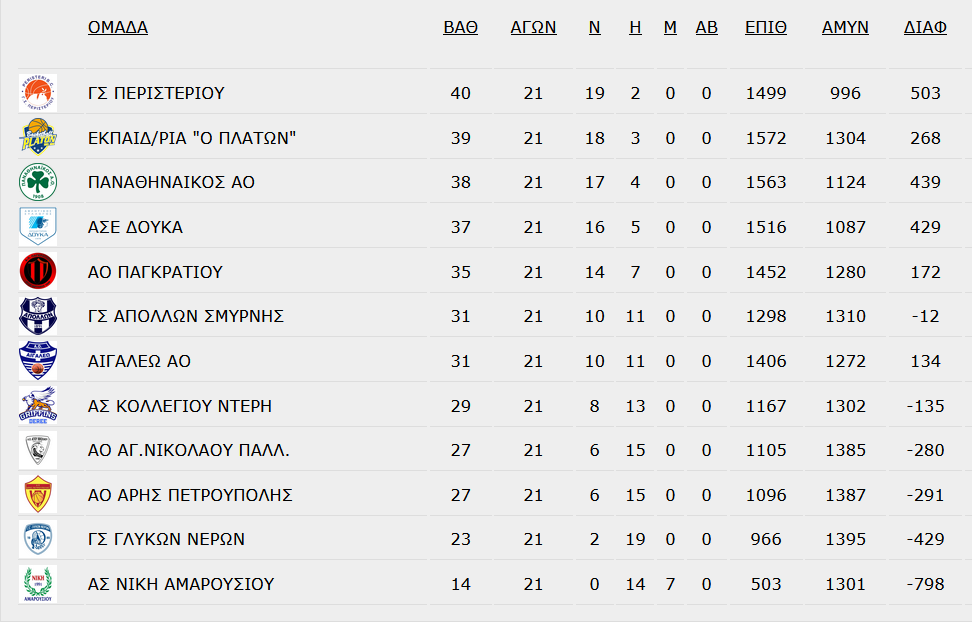972x622 pixels.
Task: Click the Apollon Smyrnis blue crest
Action: pyautogui.click(x=38, y=316)
